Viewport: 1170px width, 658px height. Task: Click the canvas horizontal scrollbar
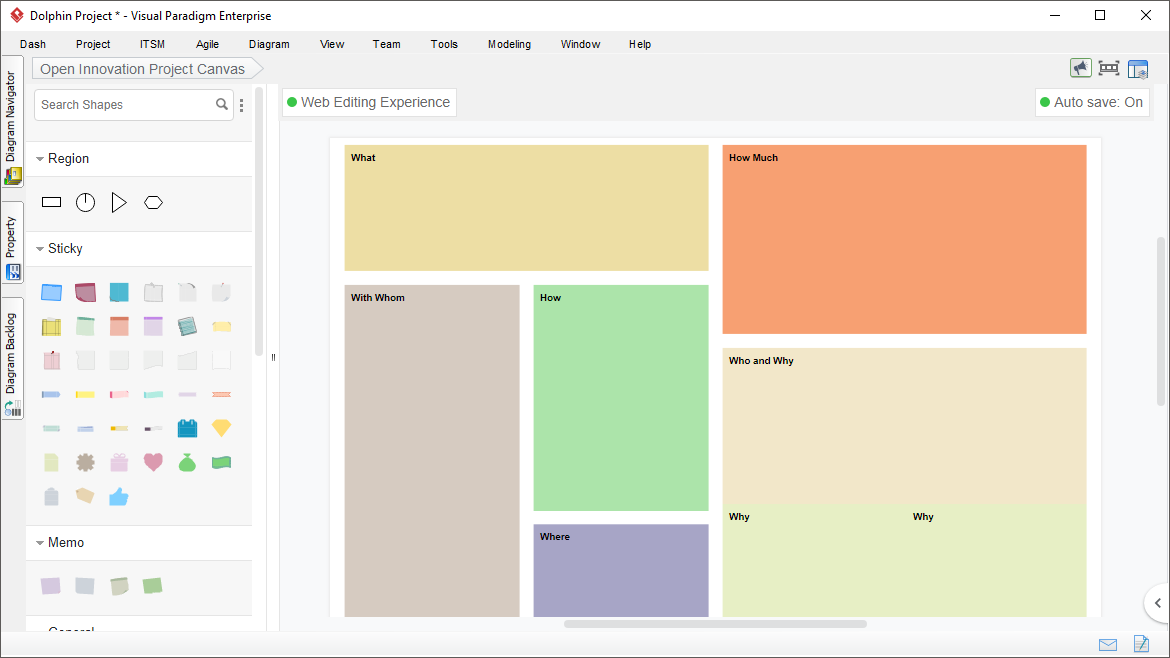[716, 624]
